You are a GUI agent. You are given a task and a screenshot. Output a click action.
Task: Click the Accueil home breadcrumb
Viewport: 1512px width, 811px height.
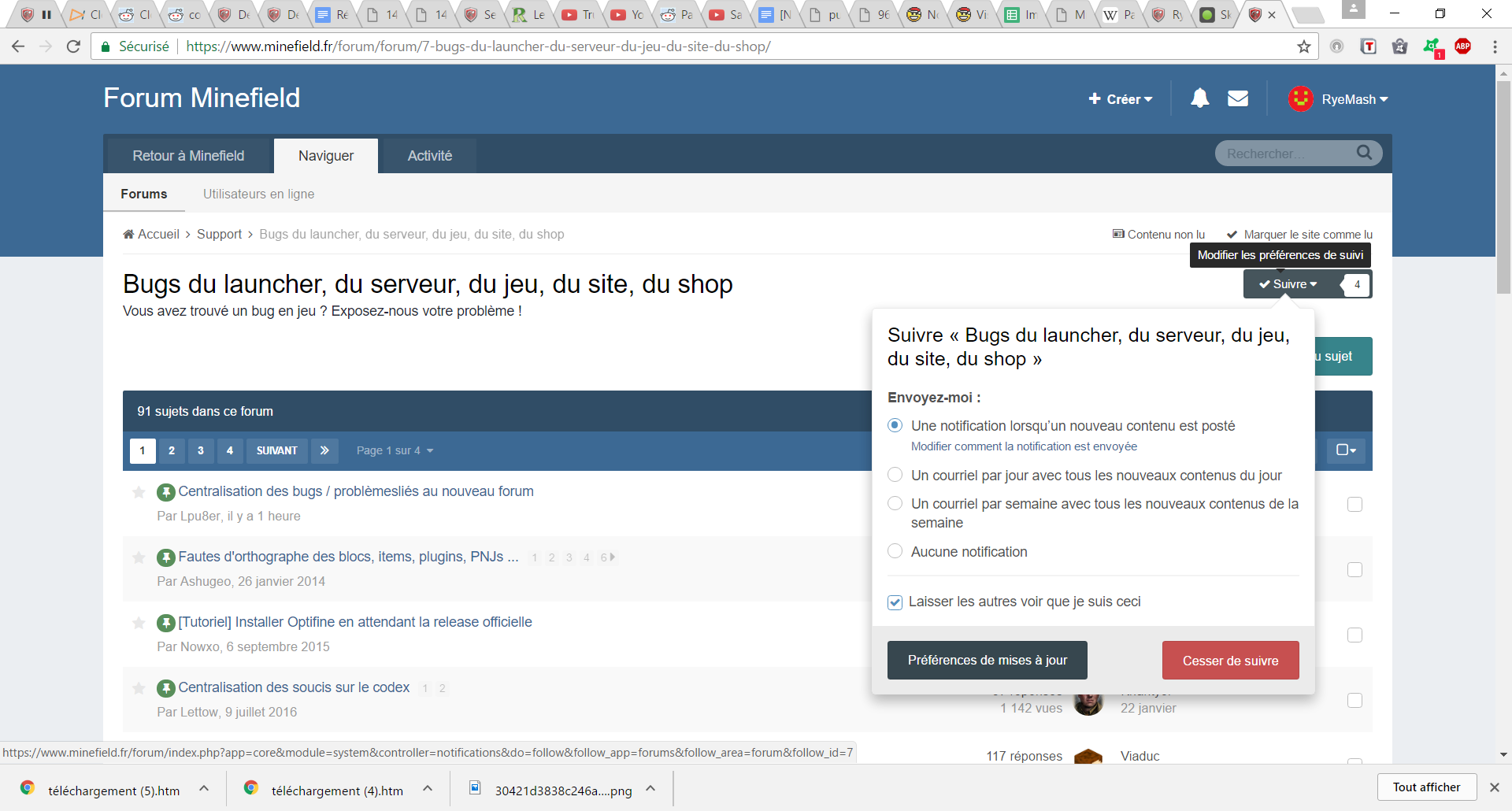coord(151,234)
